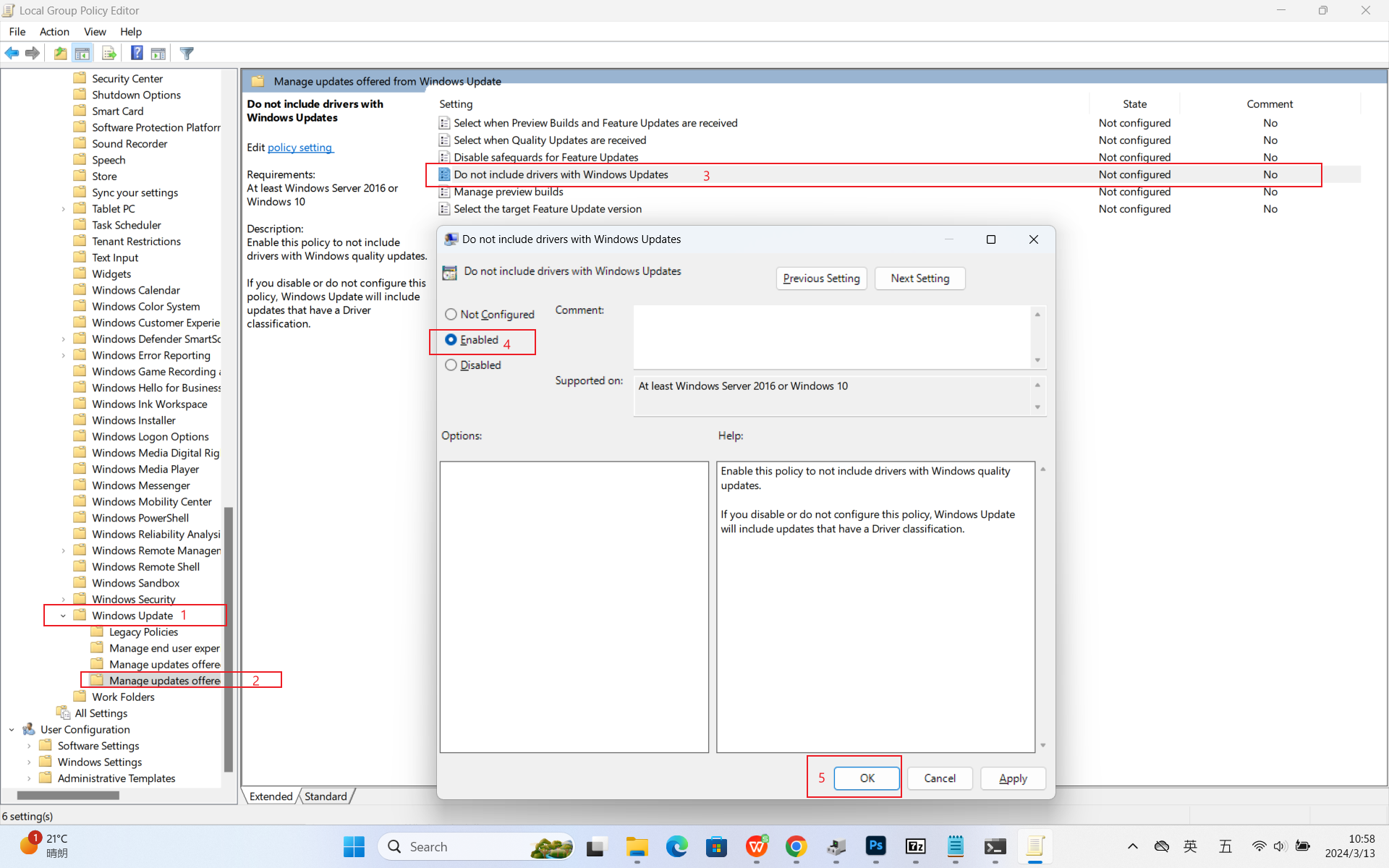Open Help using the question mark toolbar icon

(137, 53)
